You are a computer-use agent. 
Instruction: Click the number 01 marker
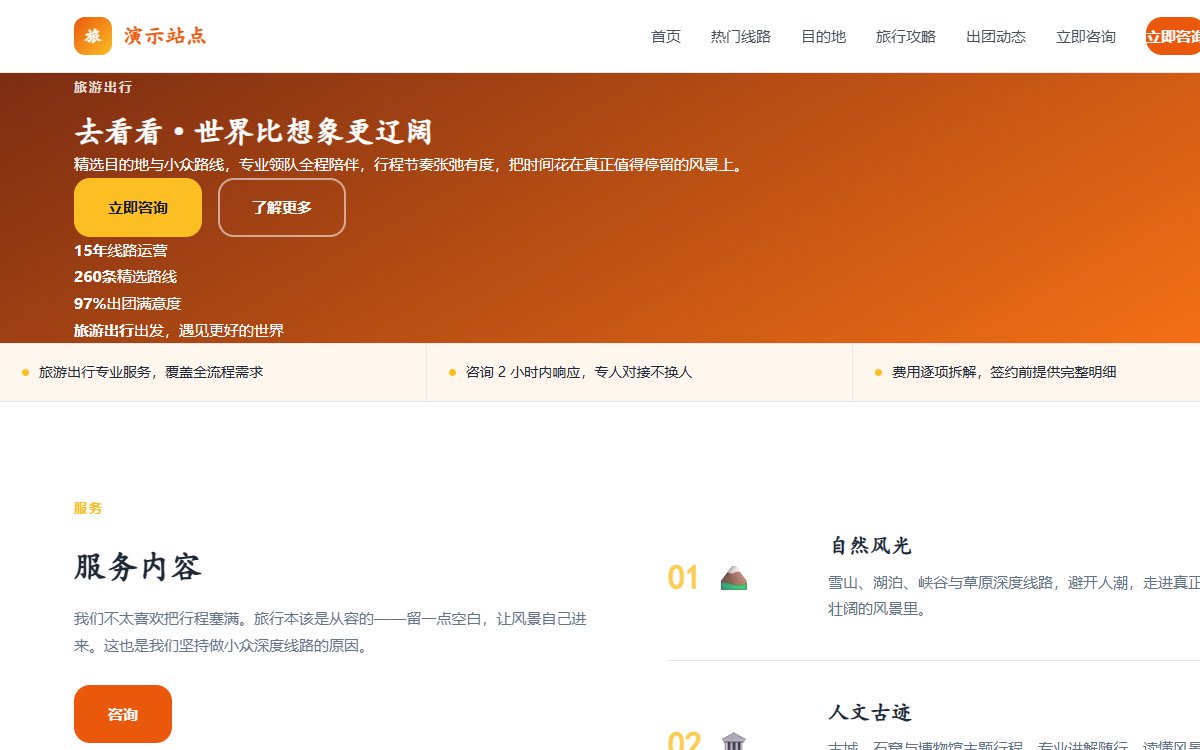683,578
